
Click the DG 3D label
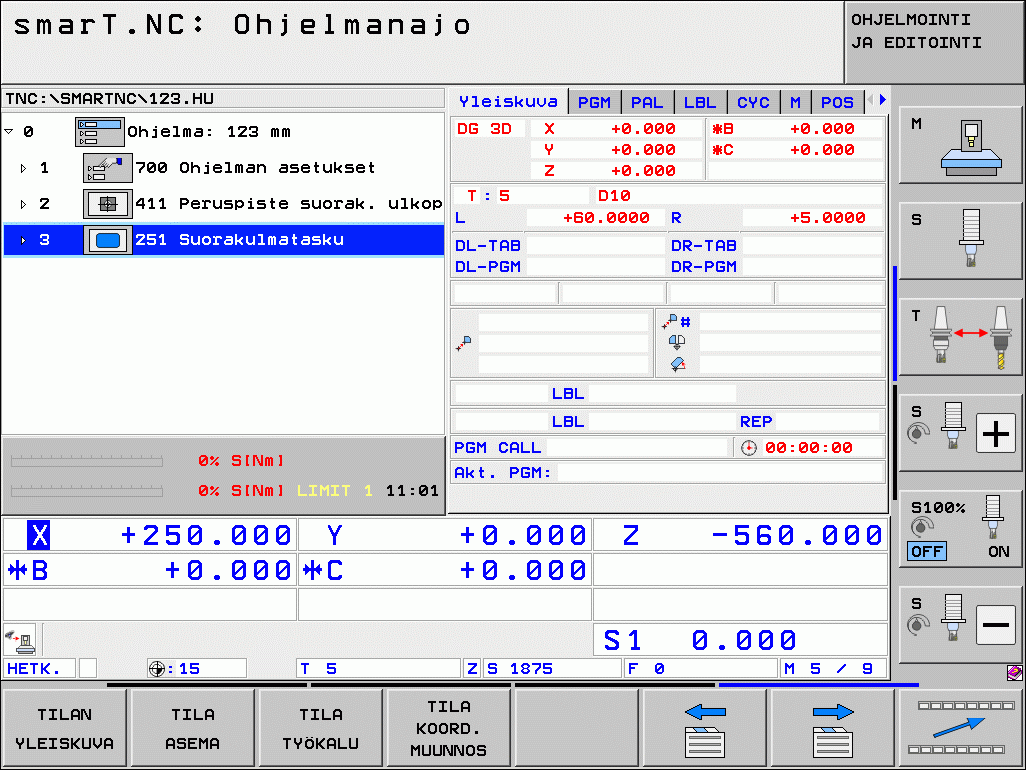coord(485,129)
